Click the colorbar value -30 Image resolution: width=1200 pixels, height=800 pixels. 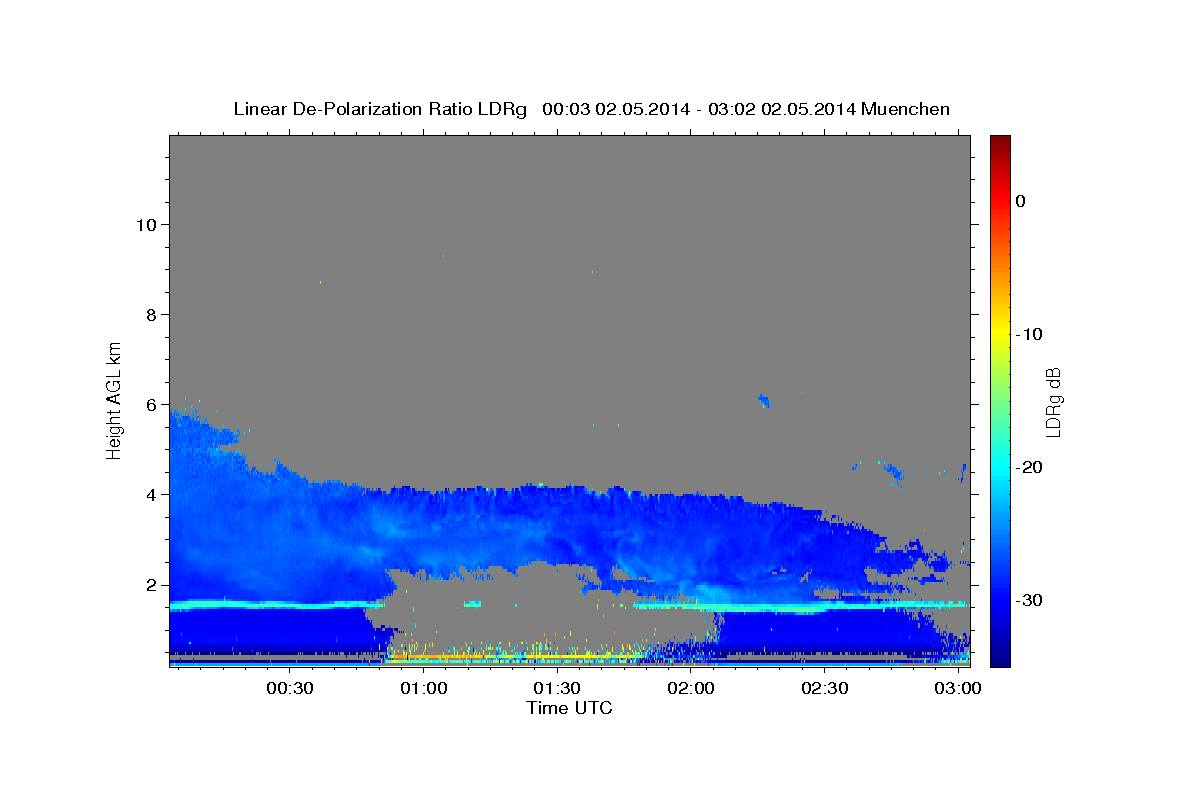[x=1029, y=600]
